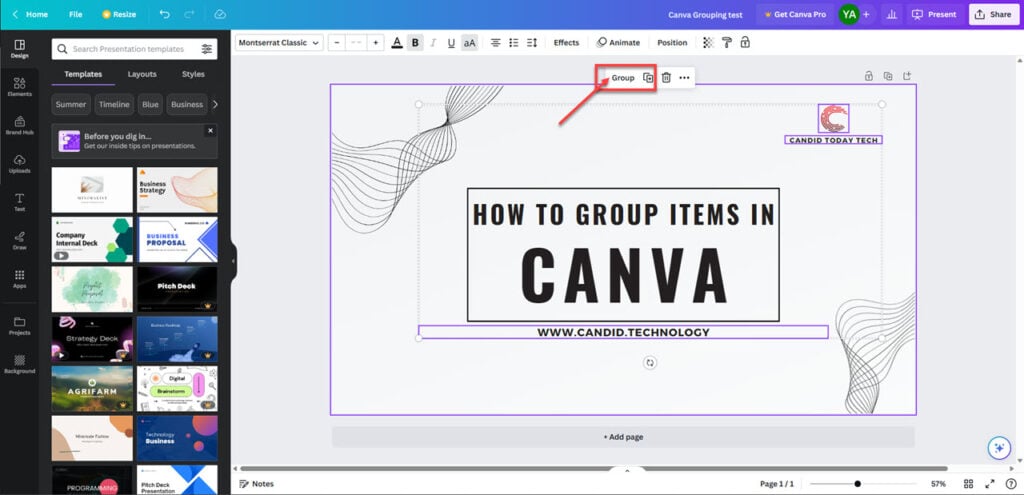This screenshot has width=1024, height=495.
Task: Toggle the lock icon in toolbar
Action: [745, 42]
